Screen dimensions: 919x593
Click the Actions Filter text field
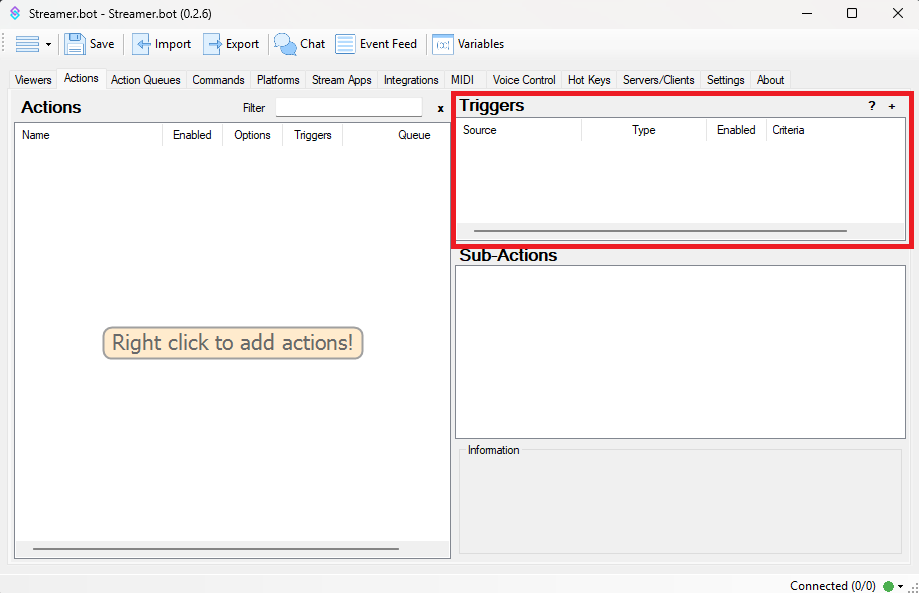point(348,107)
